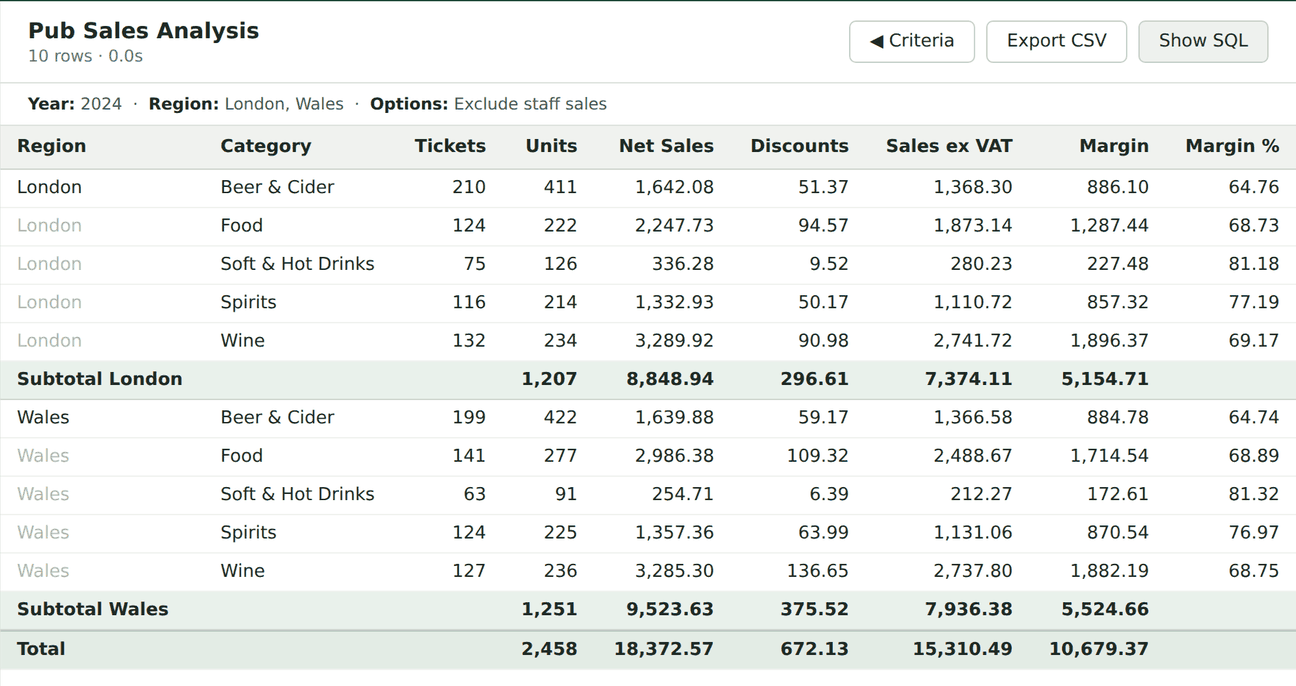Select Wales Soft & Hot Drinks category cell
This screenshot has height=686, width=1296.
click(x=297, y=494)
